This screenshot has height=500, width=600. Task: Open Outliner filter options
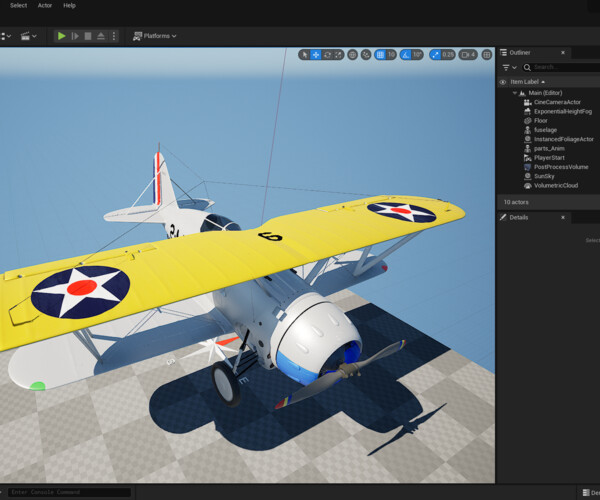tap(509, 68)
